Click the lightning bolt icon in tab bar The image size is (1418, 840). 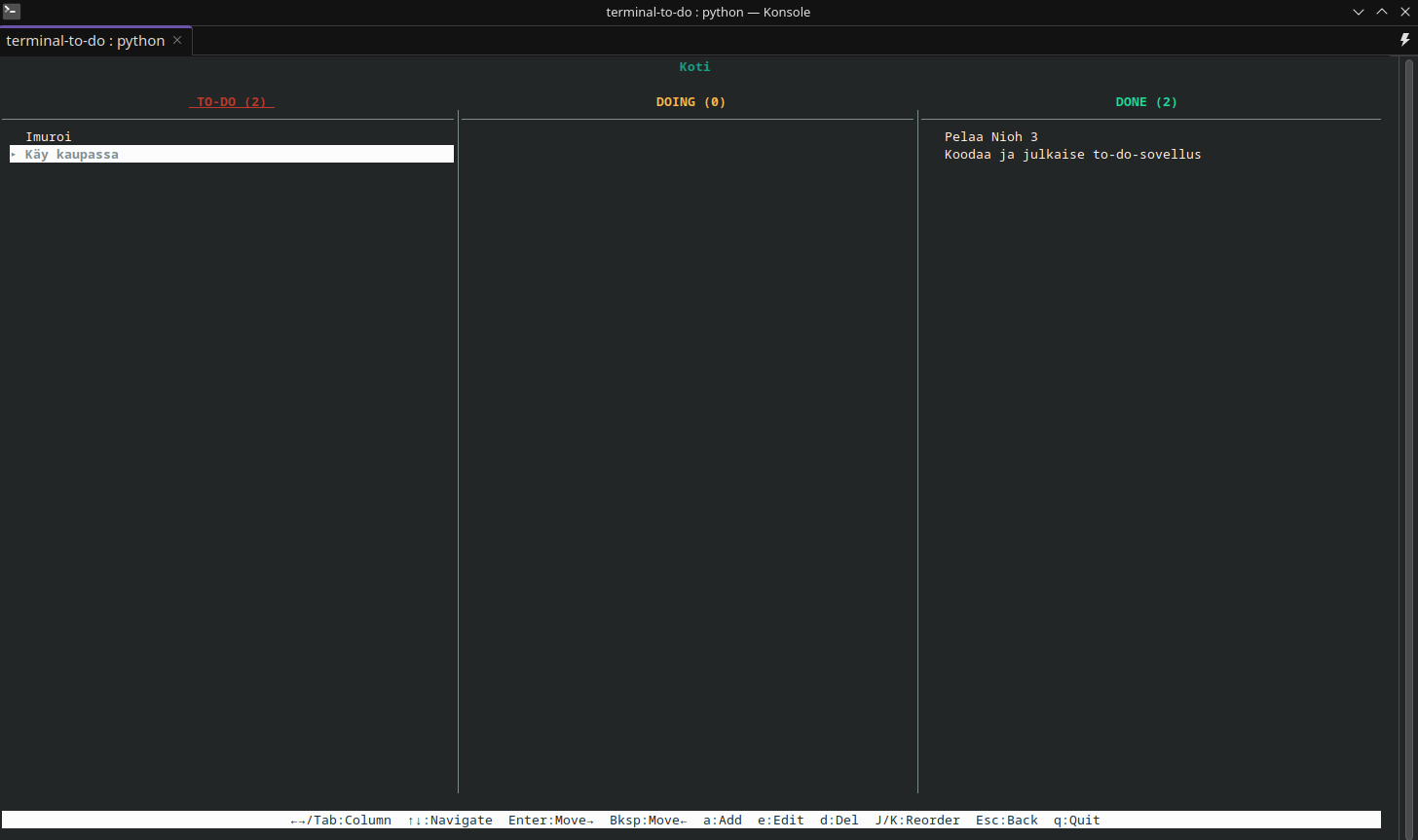pyautogui.click(x=1404, y=40)
